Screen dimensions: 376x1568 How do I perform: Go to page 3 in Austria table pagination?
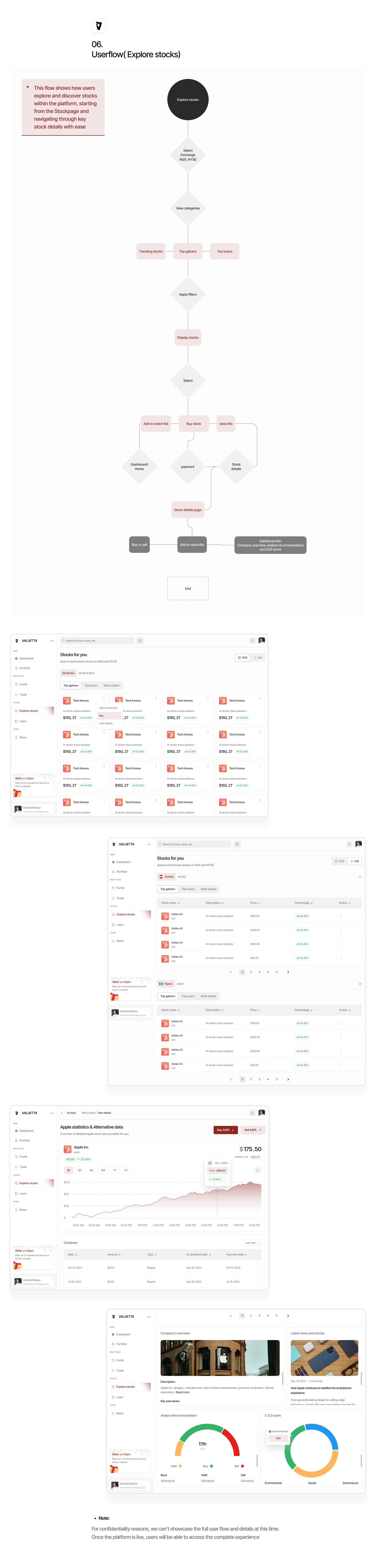point(259,972)
